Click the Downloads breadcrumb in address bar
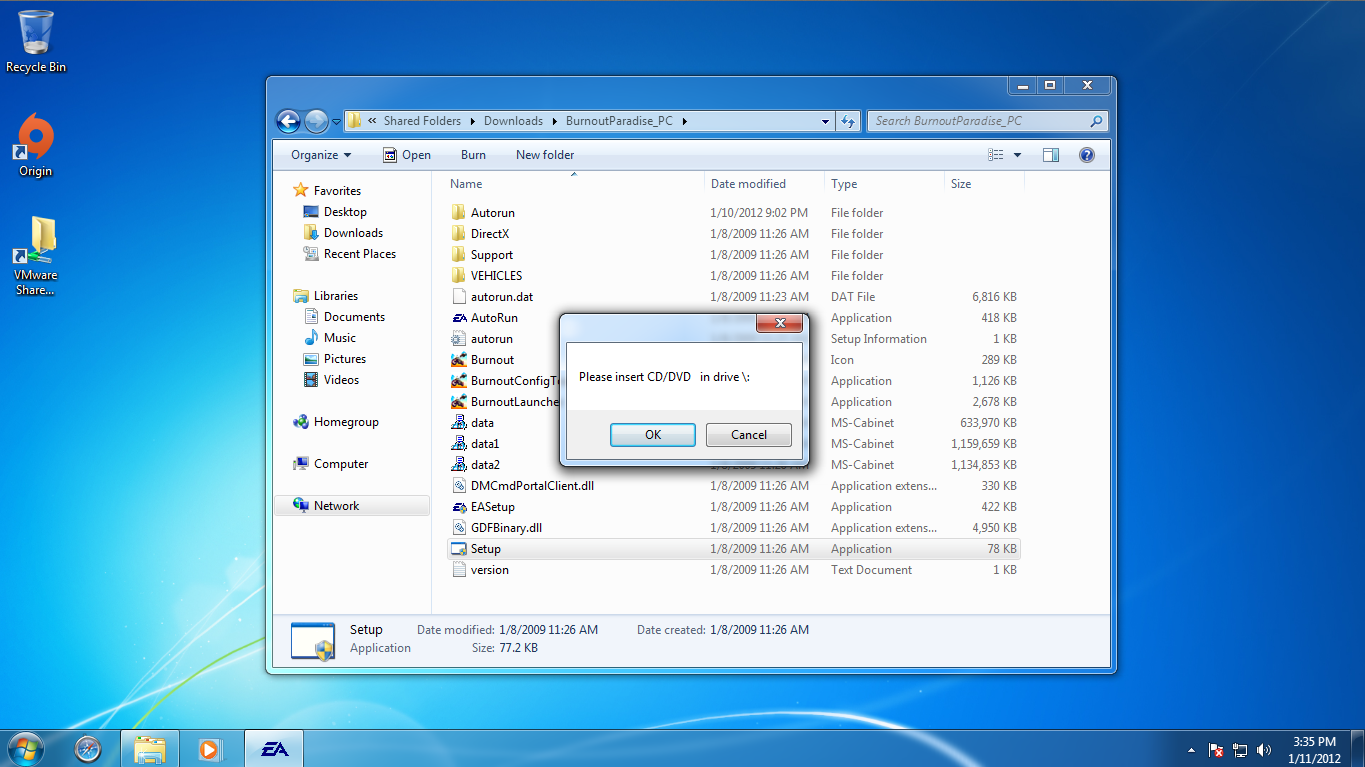 pos(513,121)
